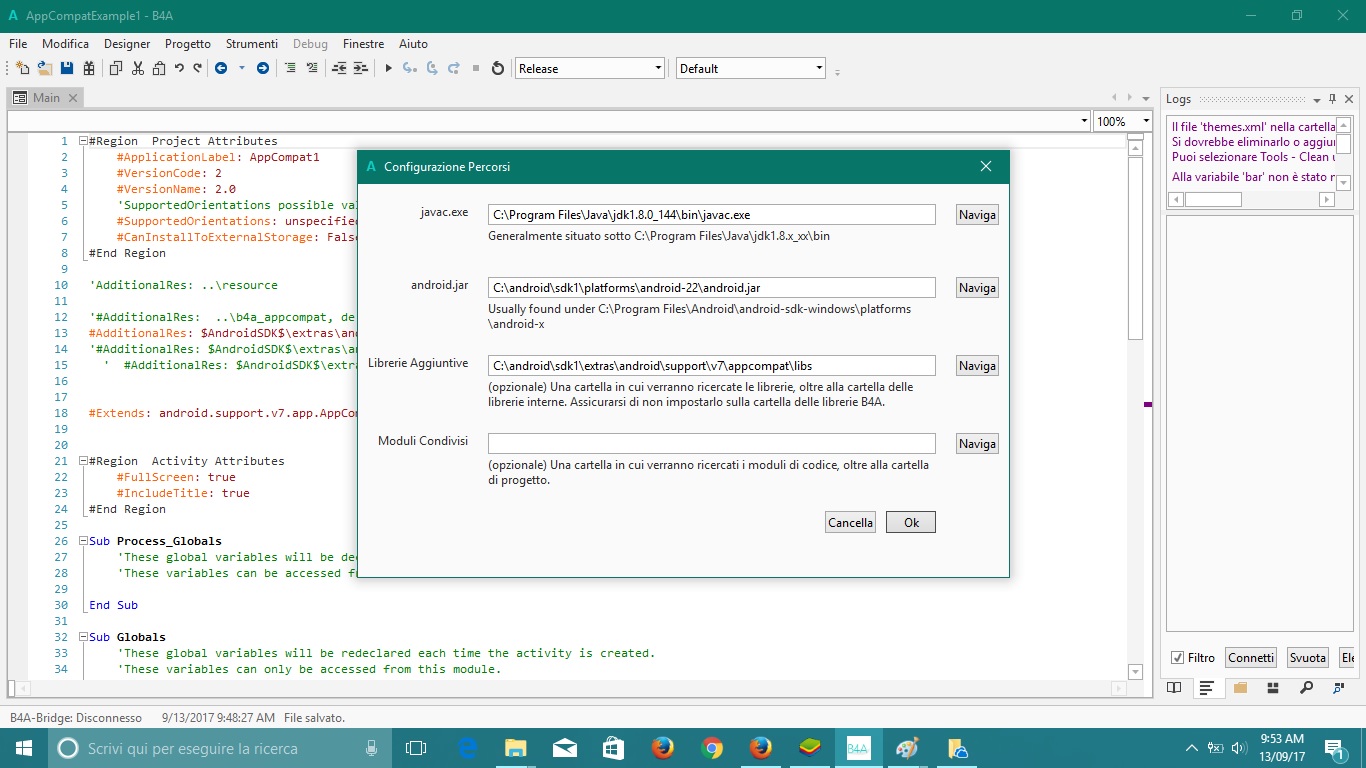The height and width of the screenshot is (768, 1366).
Task: Expand the Default dropdown in toolbar
Action: 819,68
